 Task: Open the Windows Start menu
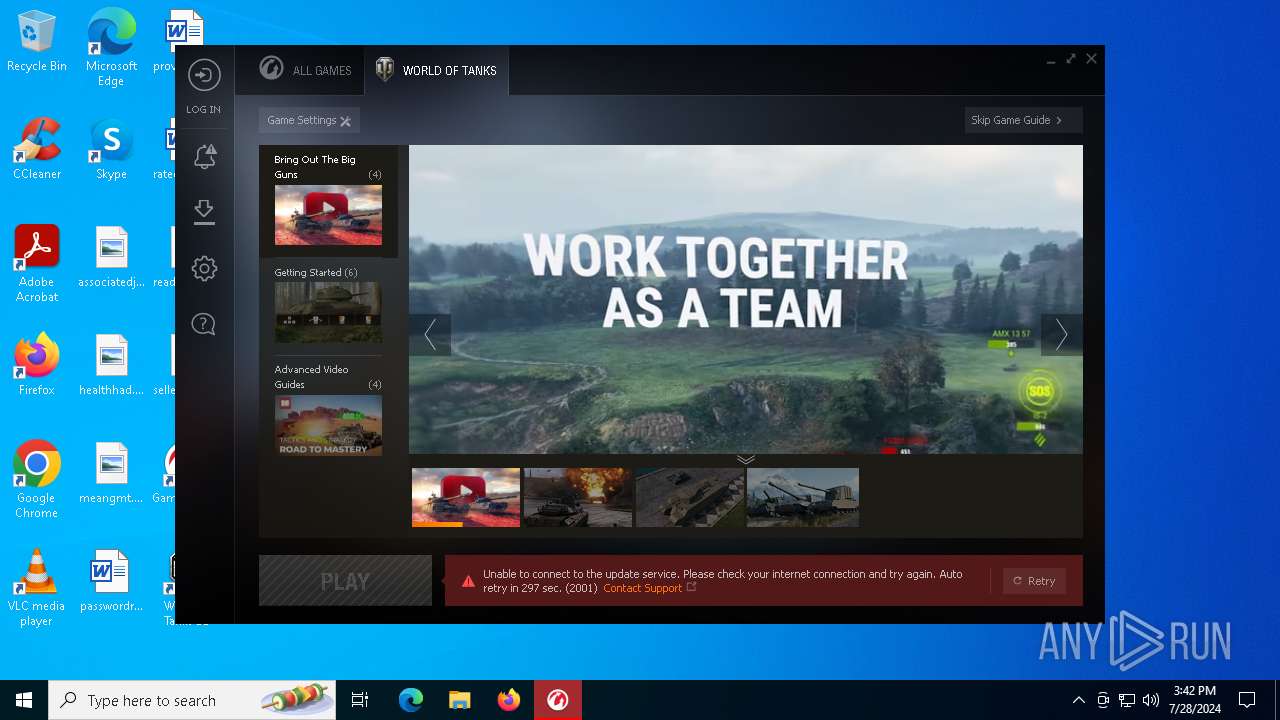tap(24, 700)
